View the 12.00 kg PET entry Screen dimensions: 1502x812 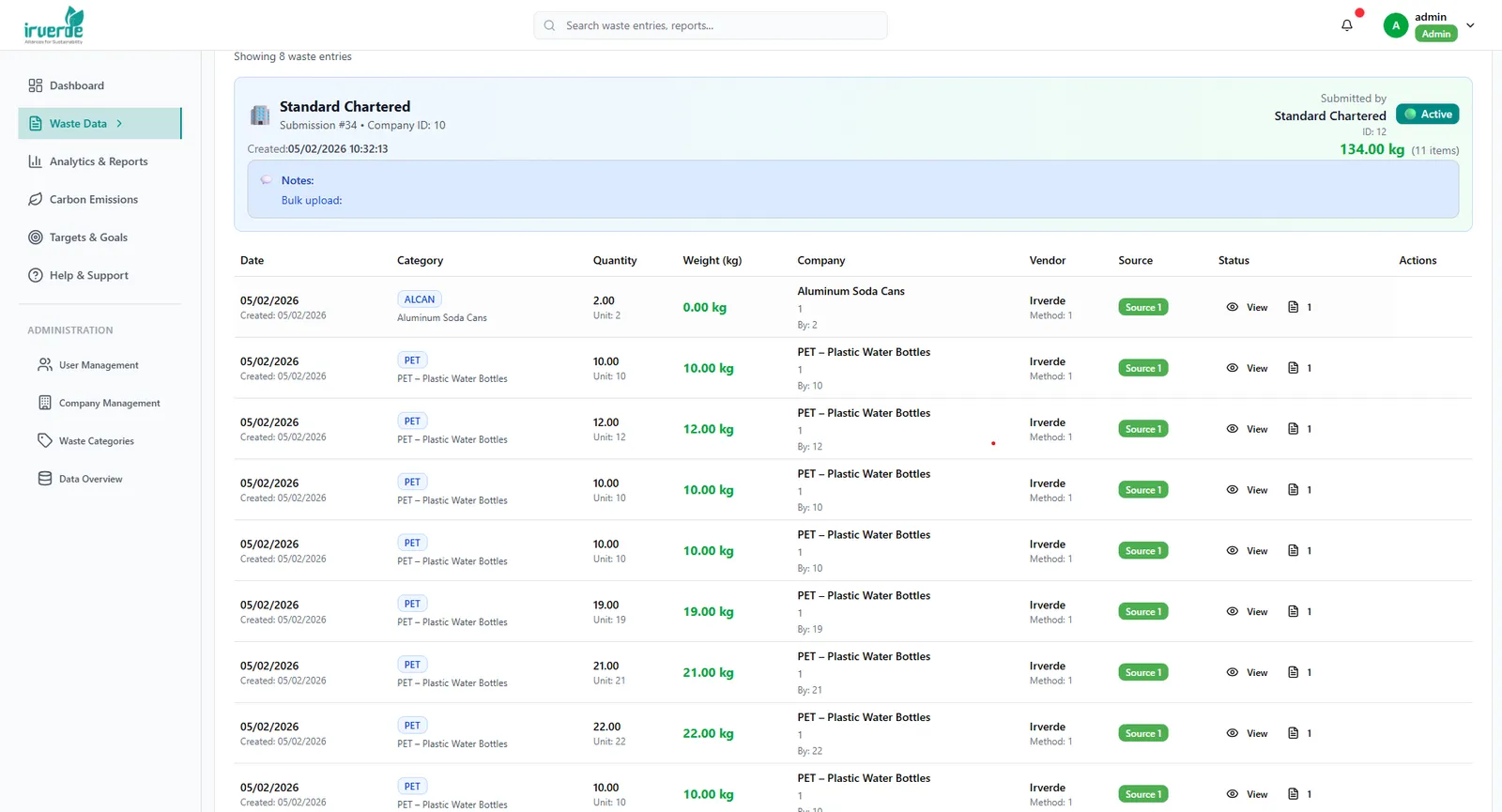pos(1247,429)
